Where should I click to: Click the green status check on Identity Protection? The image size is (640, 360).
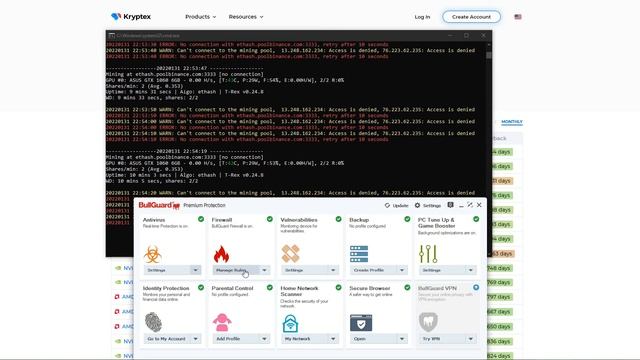(201, 287)
